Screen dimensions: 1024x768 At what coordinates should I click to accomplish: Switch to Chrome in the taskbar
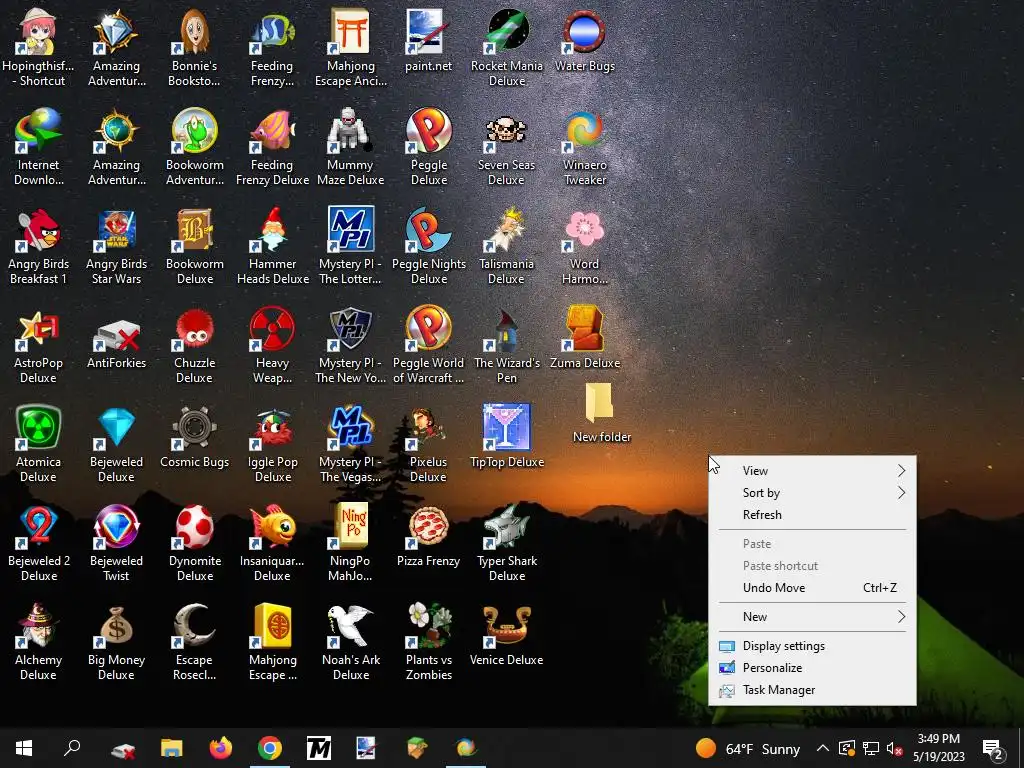point(270,748)
